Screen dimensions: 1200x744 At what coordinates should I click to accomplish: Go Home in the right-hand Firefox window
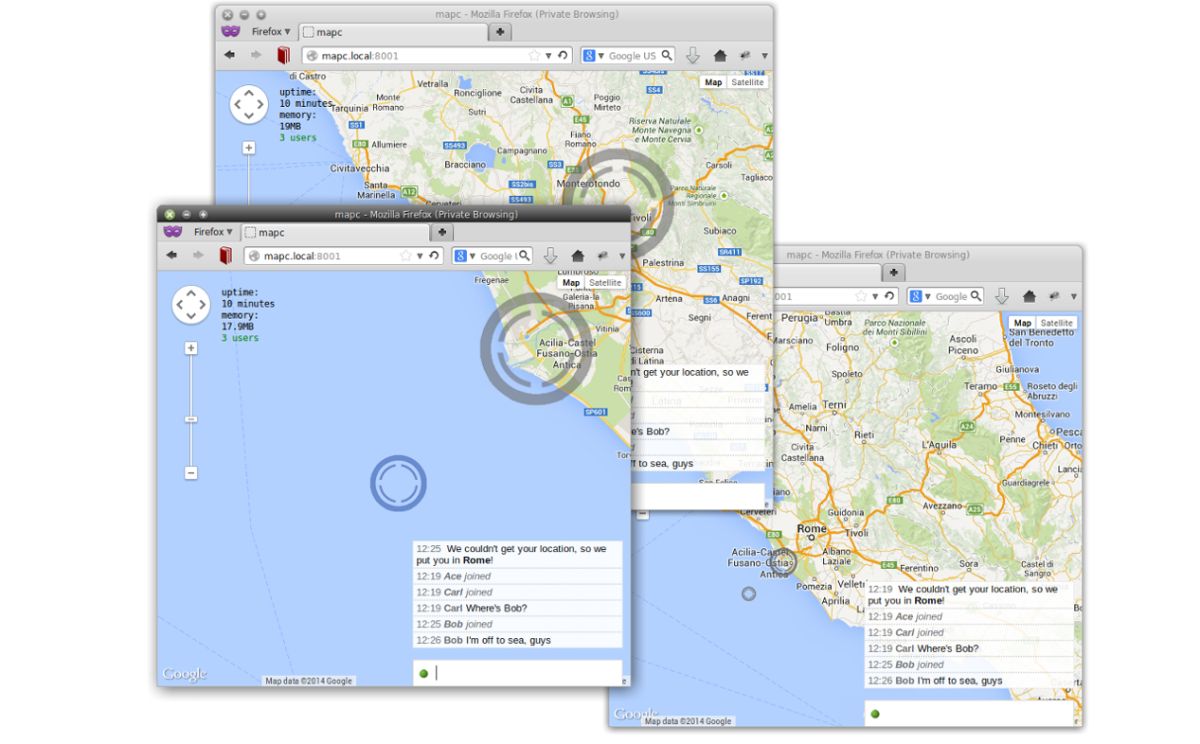coord(1029,296)
